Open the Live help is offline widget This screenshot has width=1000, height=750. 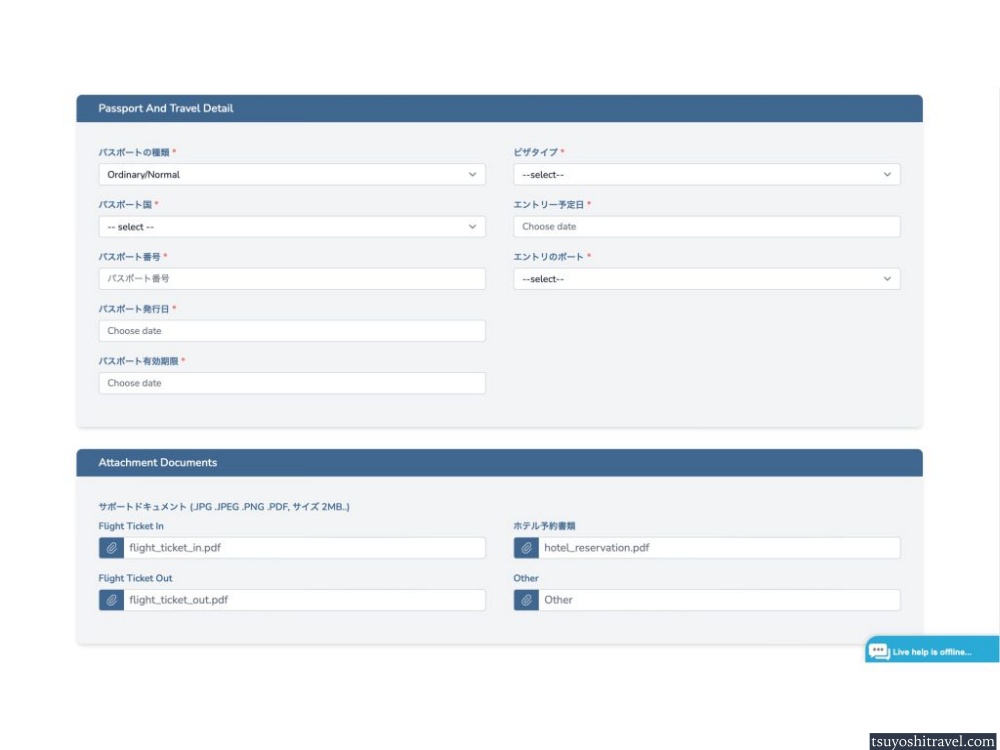click(932, 652)
